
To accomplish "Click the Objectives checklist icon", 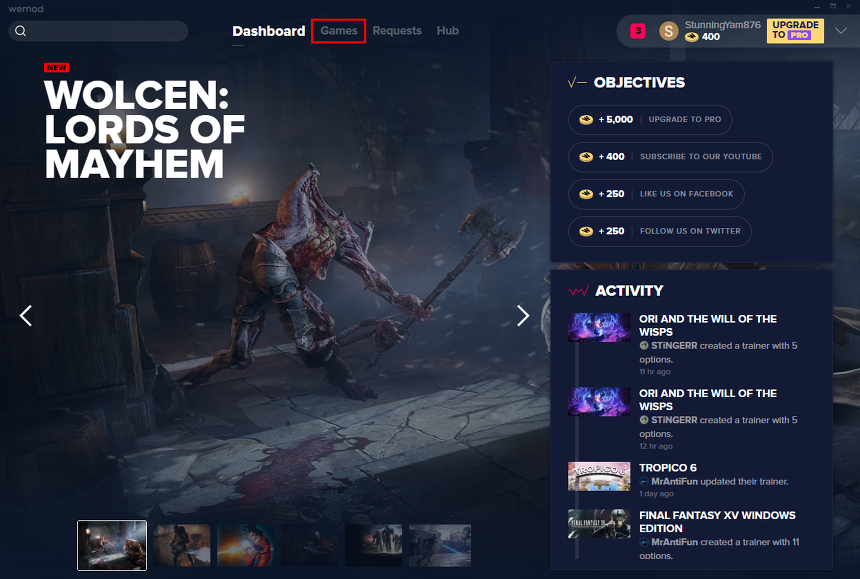I will [578, 83].
